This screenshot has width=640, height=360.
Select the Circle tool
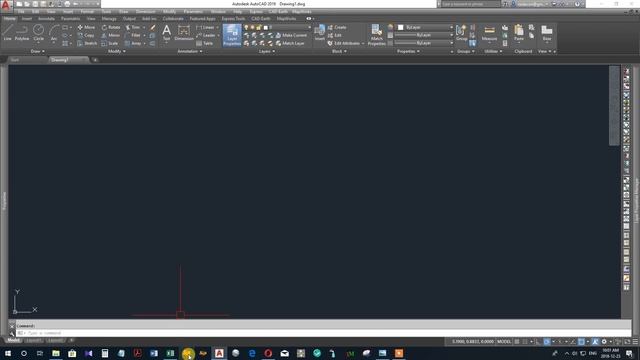click(x=38, y=33)
